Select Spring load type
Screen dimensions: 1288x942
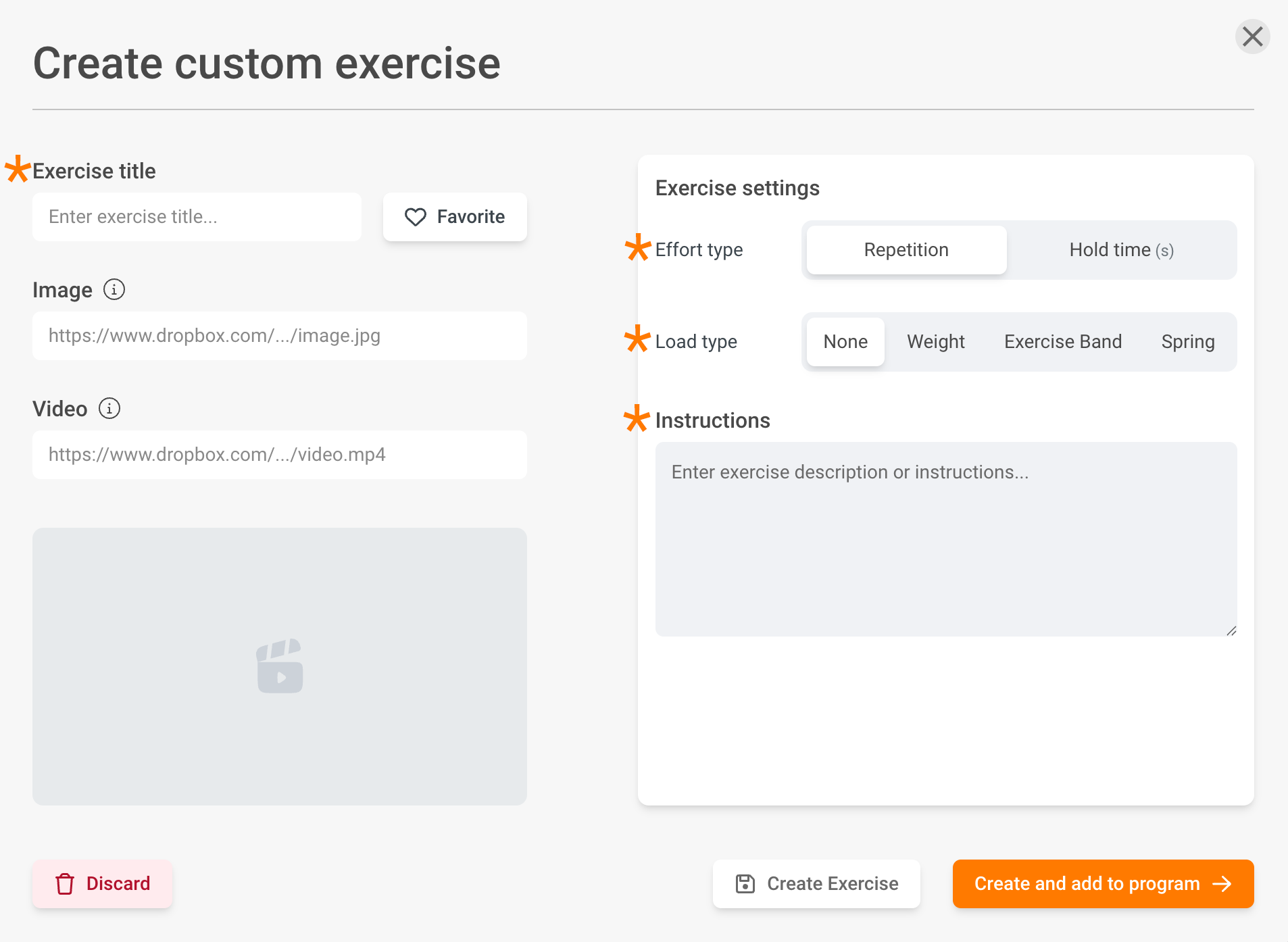[1188, 342]
